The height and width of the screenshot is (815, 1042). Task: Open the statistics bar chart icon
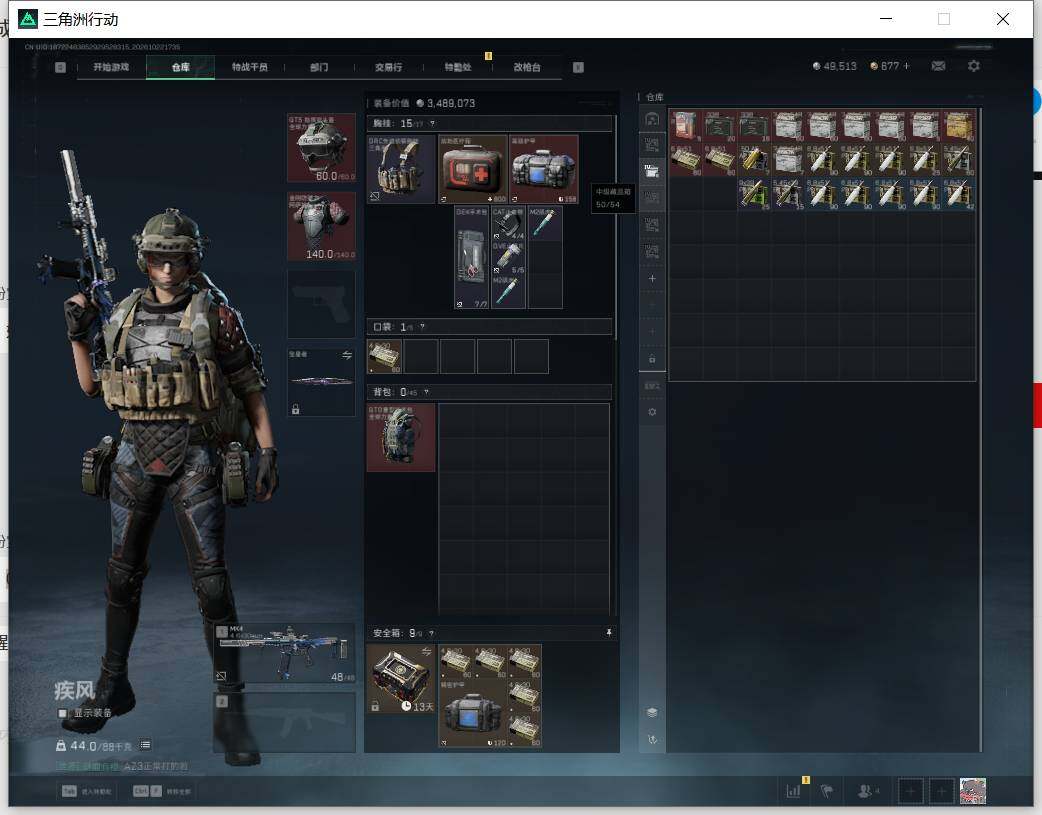click(793, 791)
